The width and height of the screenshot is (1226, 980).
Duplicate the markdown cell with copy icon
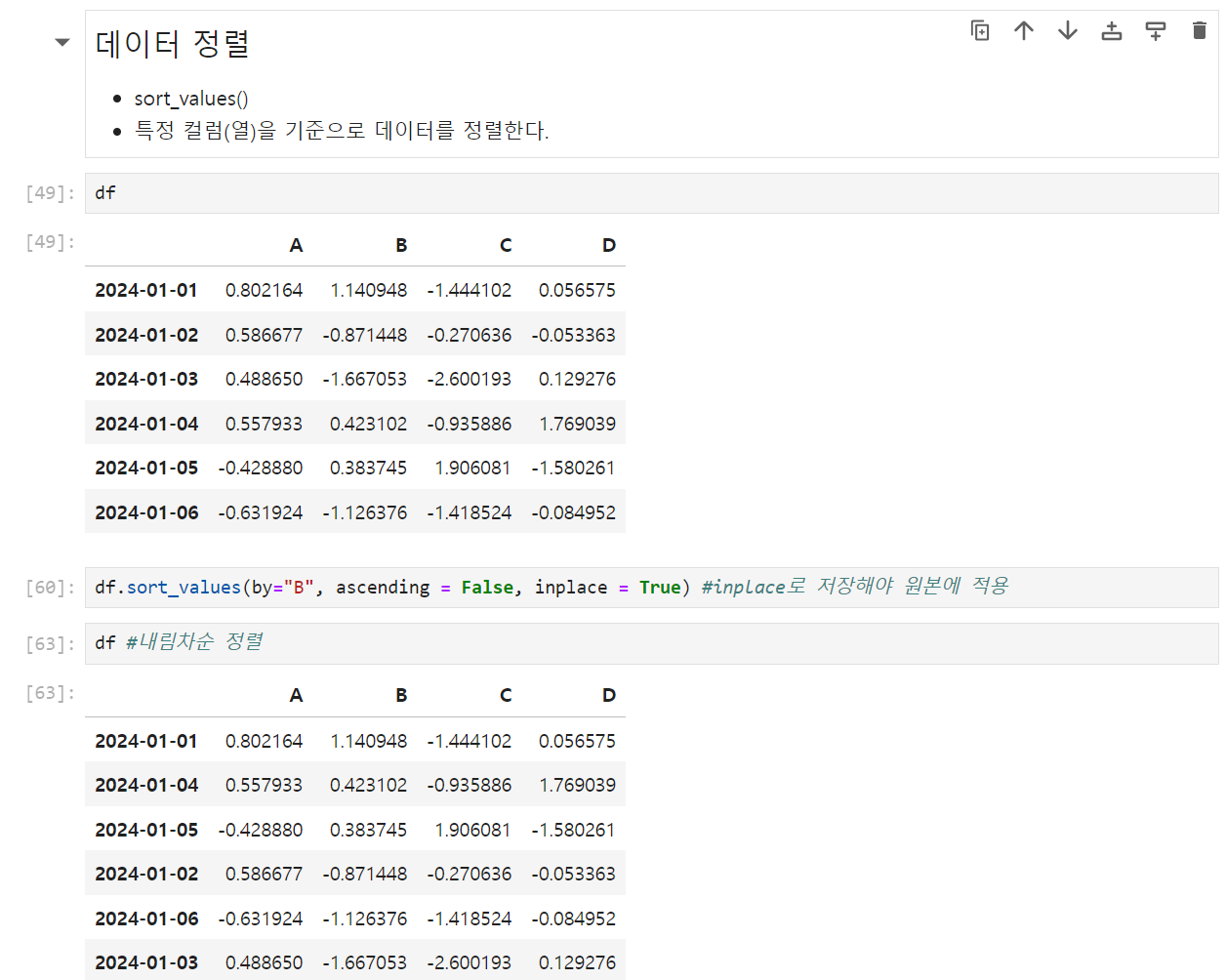[x=980, y=31]
